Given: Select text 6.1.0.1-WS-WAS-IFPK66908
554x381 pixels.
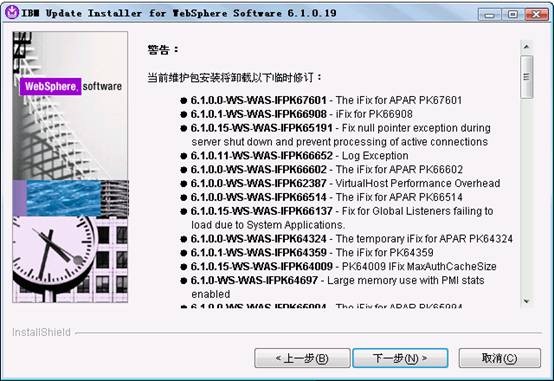Looking at the screenshot, I should [x=258, y=114].
